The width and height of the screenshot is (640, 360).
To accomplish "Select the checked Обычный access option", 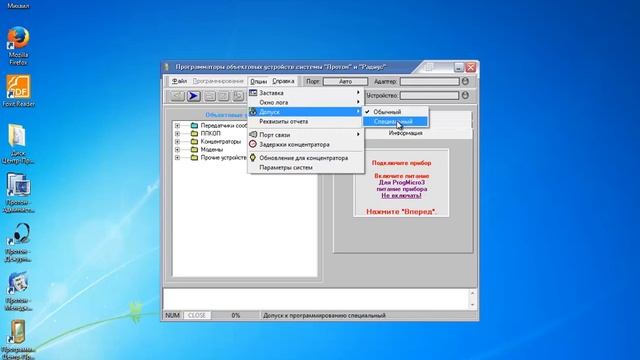I will point(395,111).
